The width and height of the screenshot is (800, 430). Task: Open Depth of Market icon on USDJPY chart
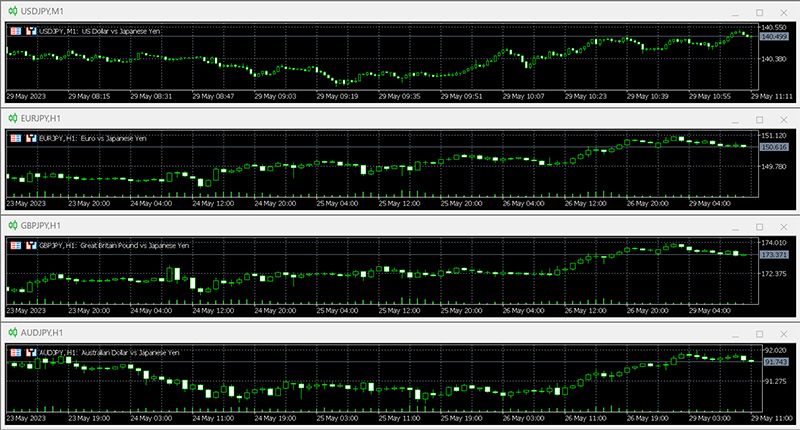[x=16, y=31]
